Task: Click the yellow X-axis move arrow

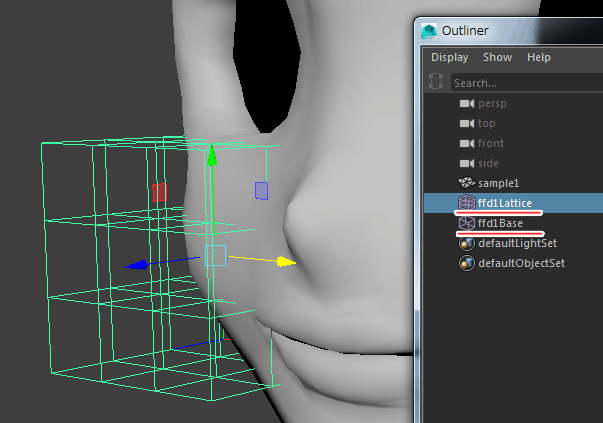Action: (x=286, y=262)
